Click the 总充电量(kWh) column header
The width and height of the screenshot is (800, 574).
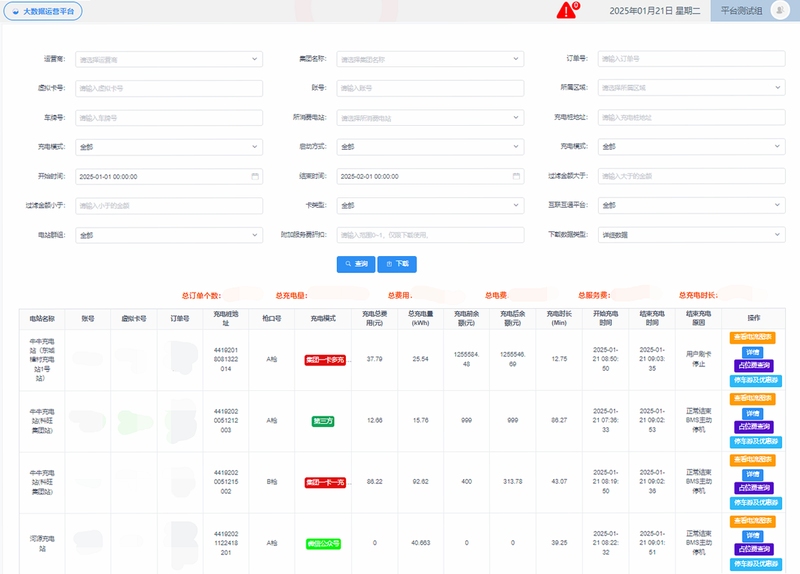pos(420,318)
